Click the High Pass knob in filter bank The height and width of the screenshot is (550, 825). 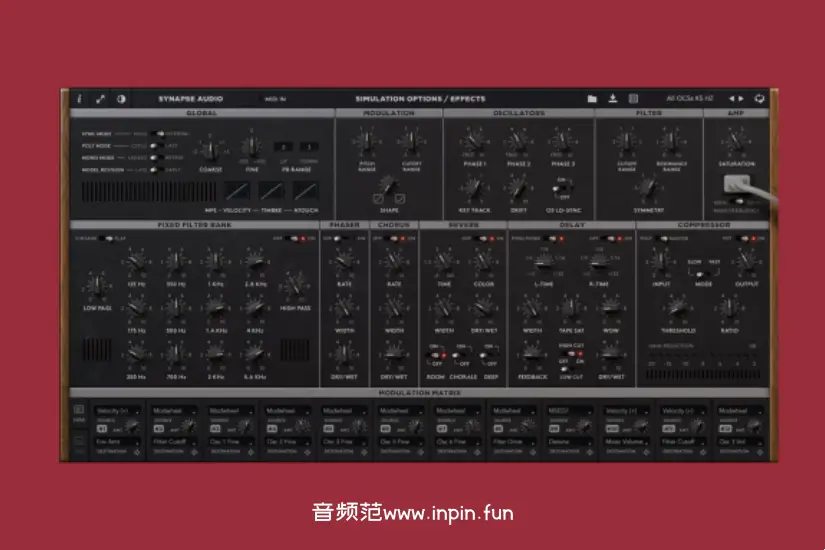click(295, 287)
